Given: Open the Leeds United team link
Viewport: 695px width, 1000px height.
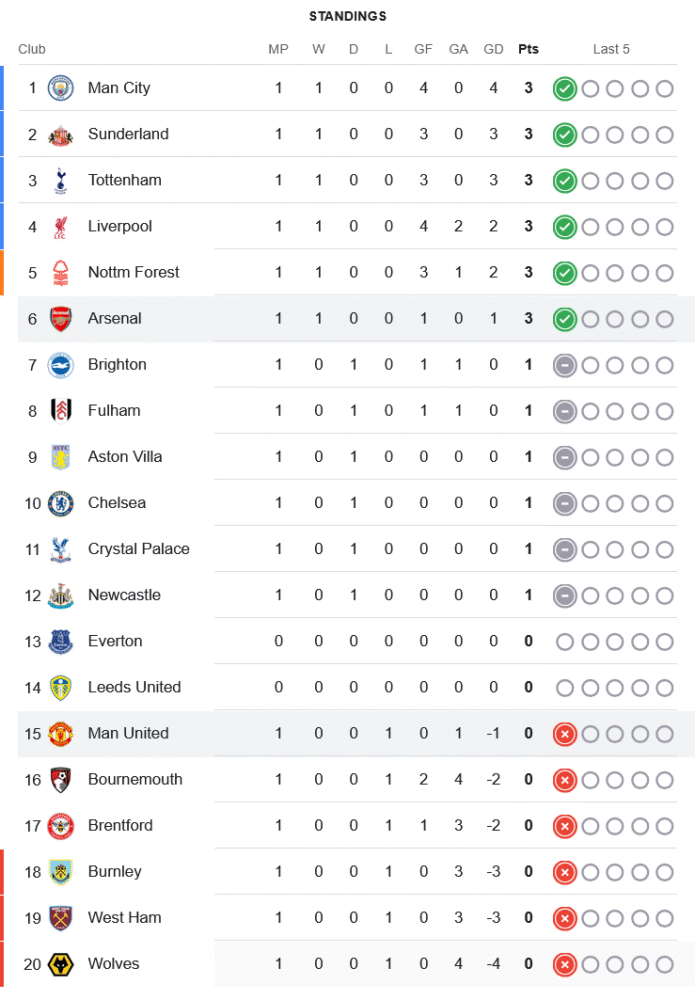Looking at the screenshot, I should [134, 687].
